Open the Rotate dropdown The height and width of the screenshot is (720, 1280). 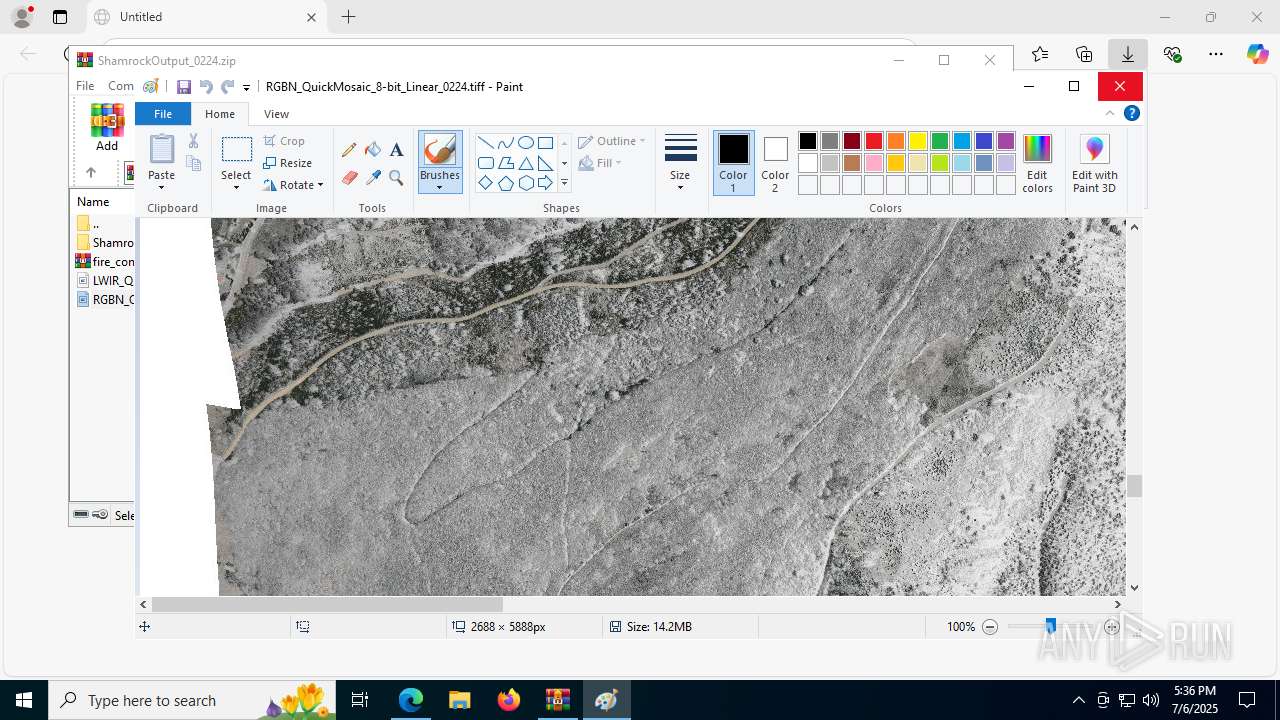293,185
